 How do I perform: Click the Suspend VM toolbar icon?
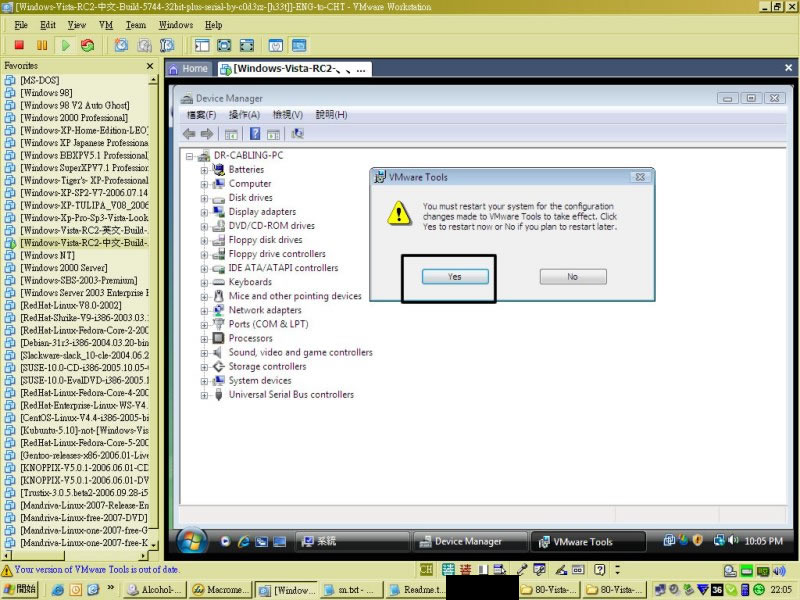coord(42,45)
